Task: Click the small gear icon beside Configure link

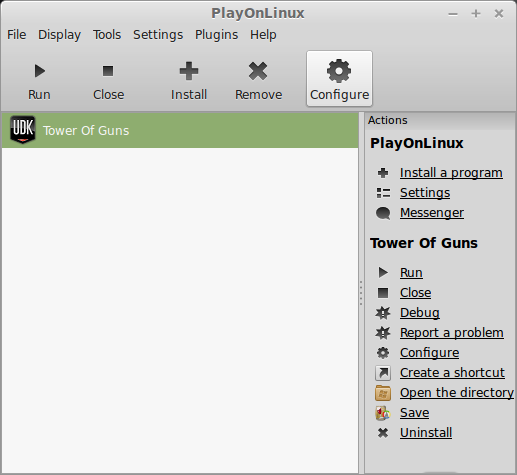Action: [x=383, y=353]
